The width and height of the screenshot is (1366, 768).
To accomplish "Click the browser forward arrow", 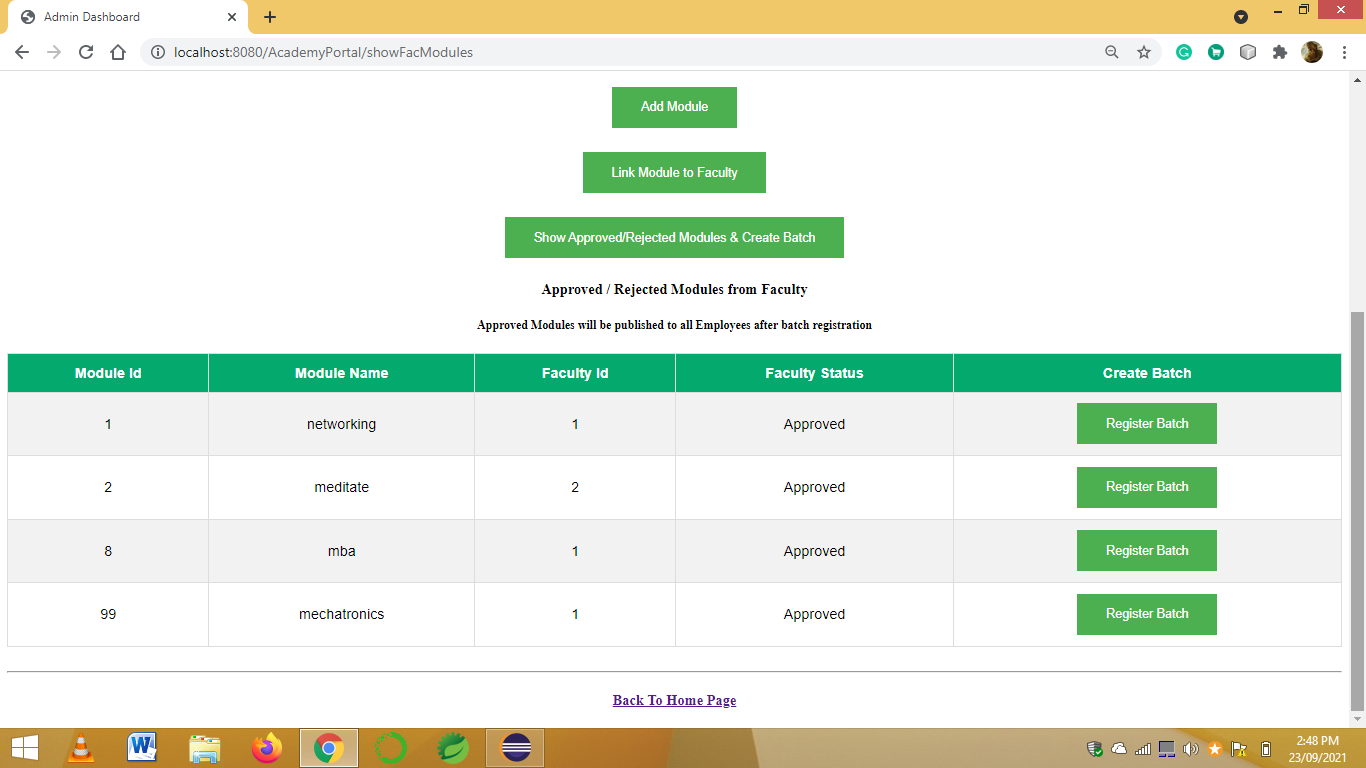I will click(x=54, y=52).
